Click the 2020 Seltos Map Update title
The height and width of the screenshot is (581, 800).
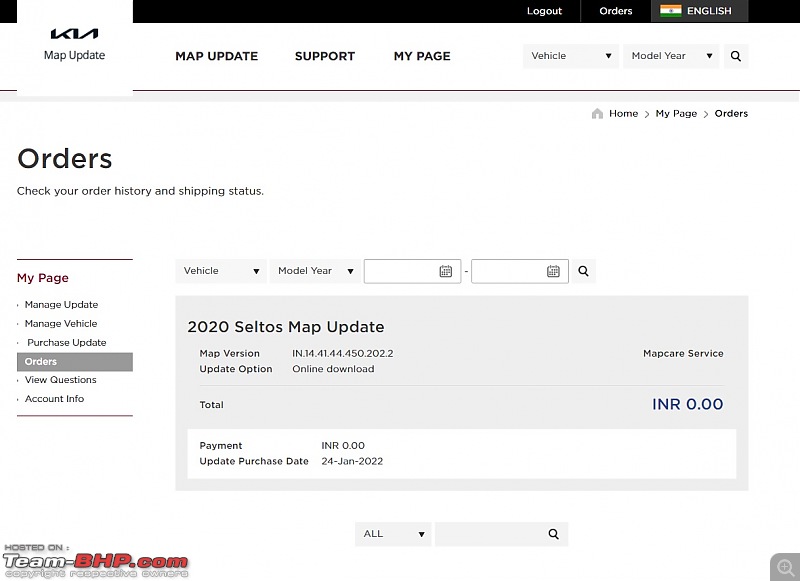pos(286,326)
